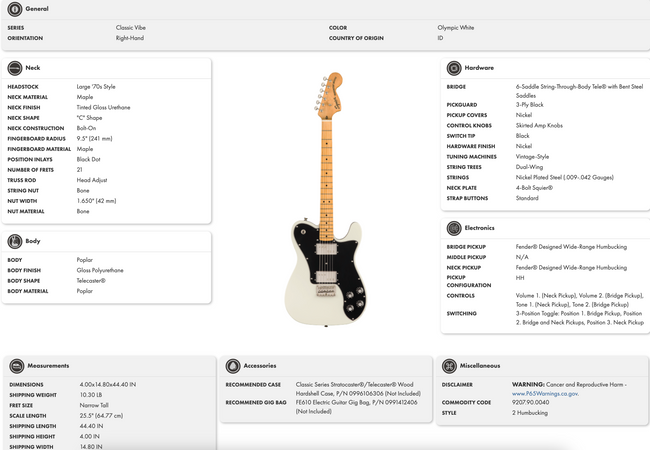Select the '3-Ply Black' pickguard value
The height and width of the screenshot is (450, 650).
pos(529,105)
